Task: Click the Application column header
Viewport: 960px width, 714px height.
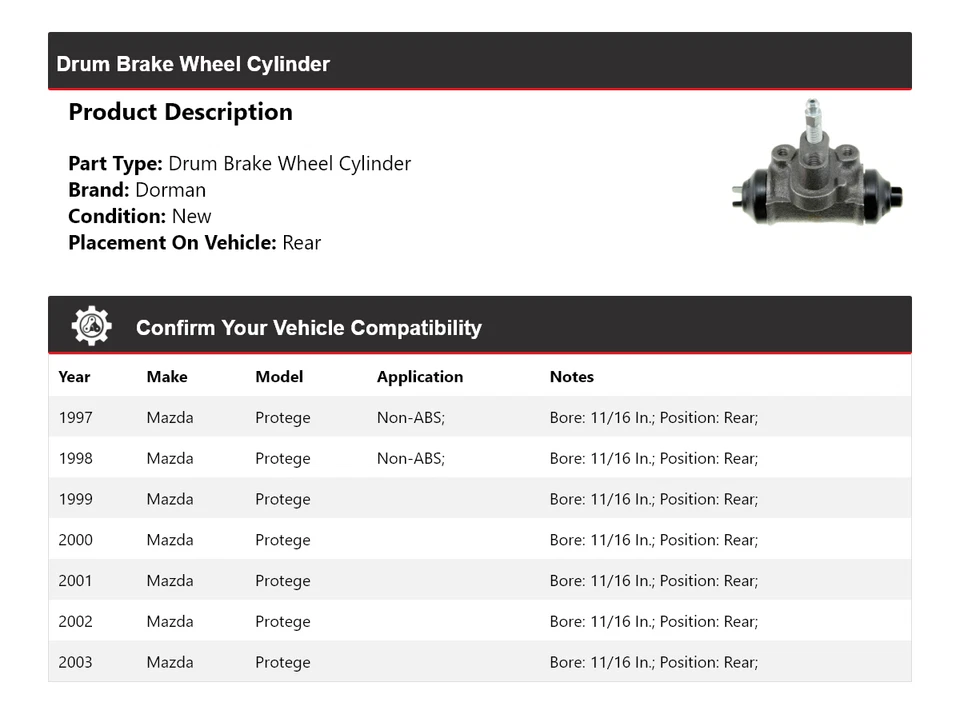Action: tap(420, 377)
